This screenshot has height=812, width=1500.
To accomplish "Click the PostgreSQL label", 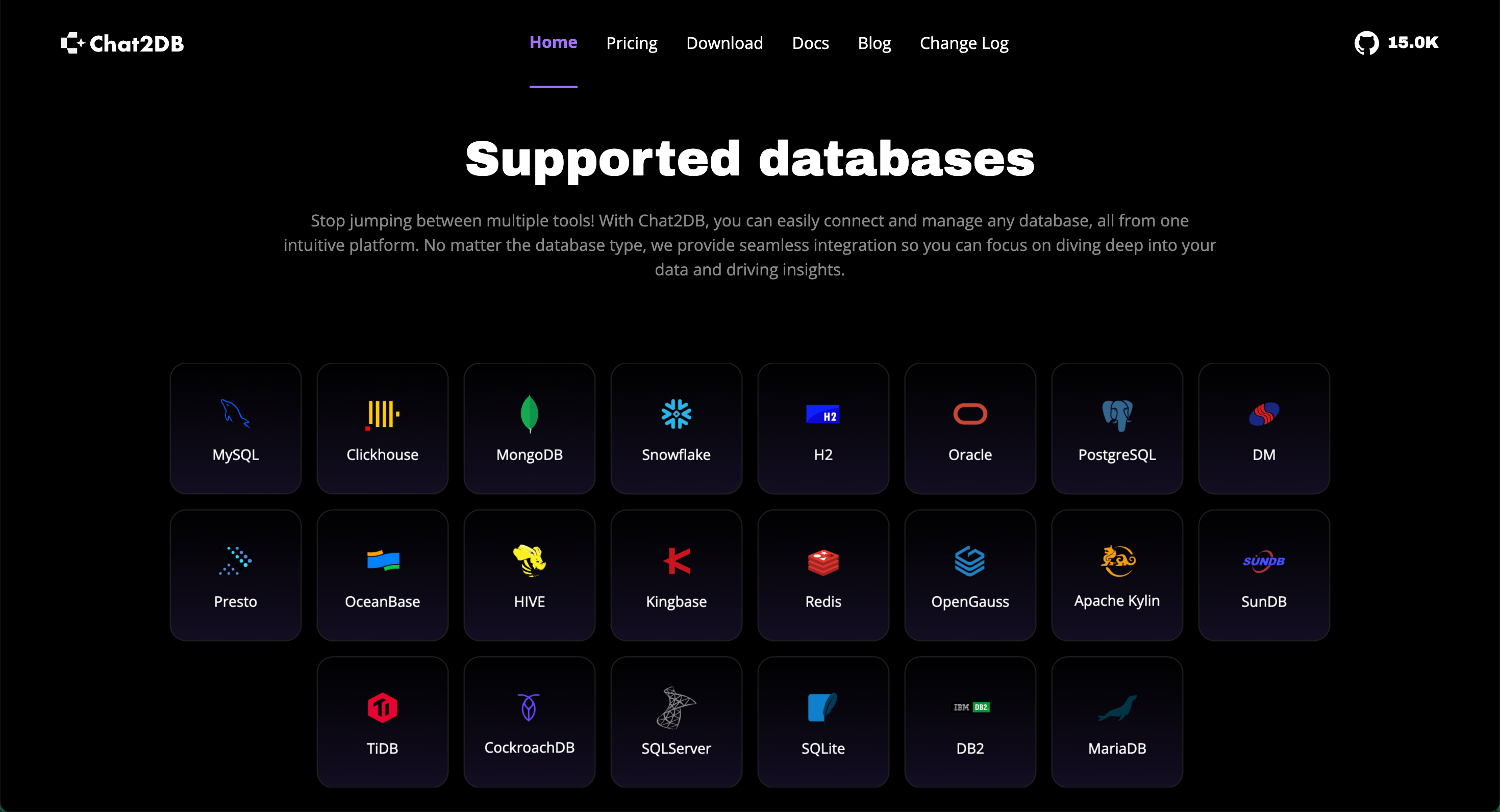I will click(x=1117, y=454).
